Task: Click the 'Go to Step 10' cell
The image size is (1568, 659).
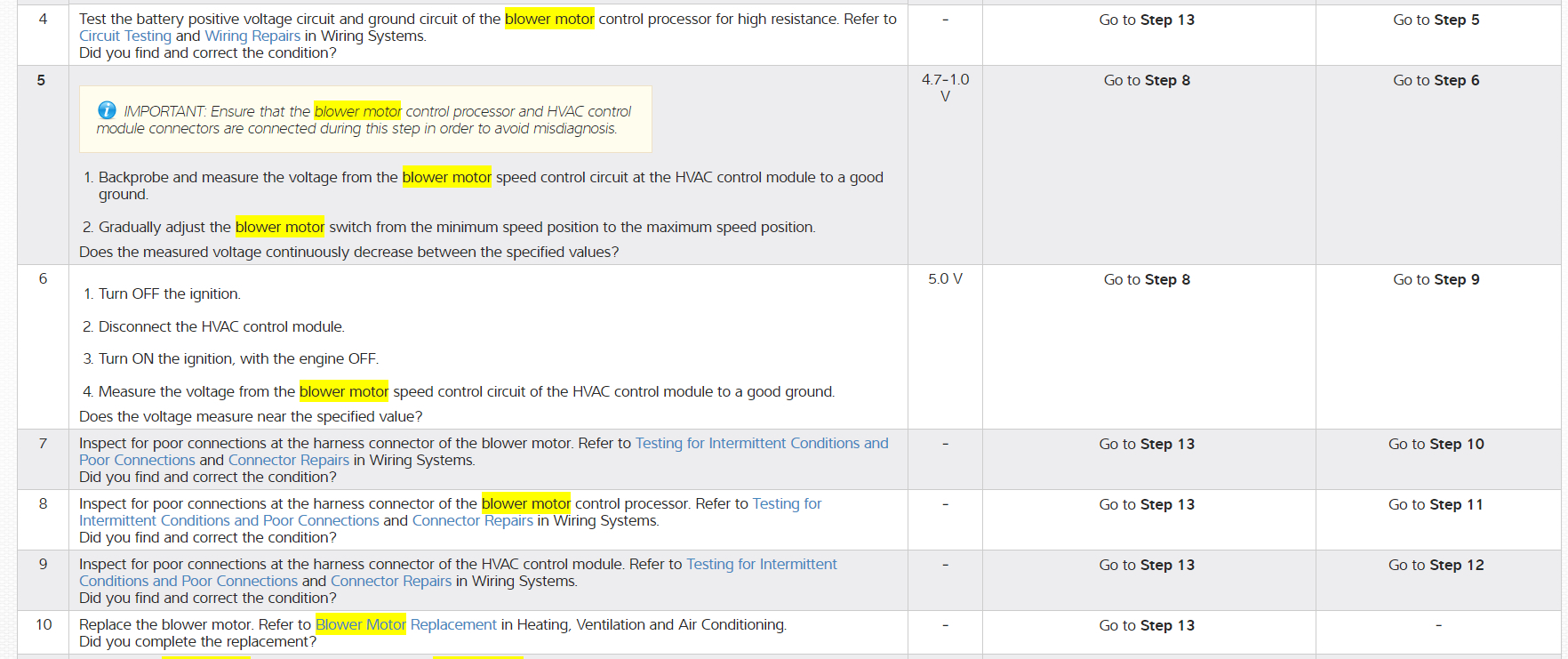Action: pos(1436,445)
